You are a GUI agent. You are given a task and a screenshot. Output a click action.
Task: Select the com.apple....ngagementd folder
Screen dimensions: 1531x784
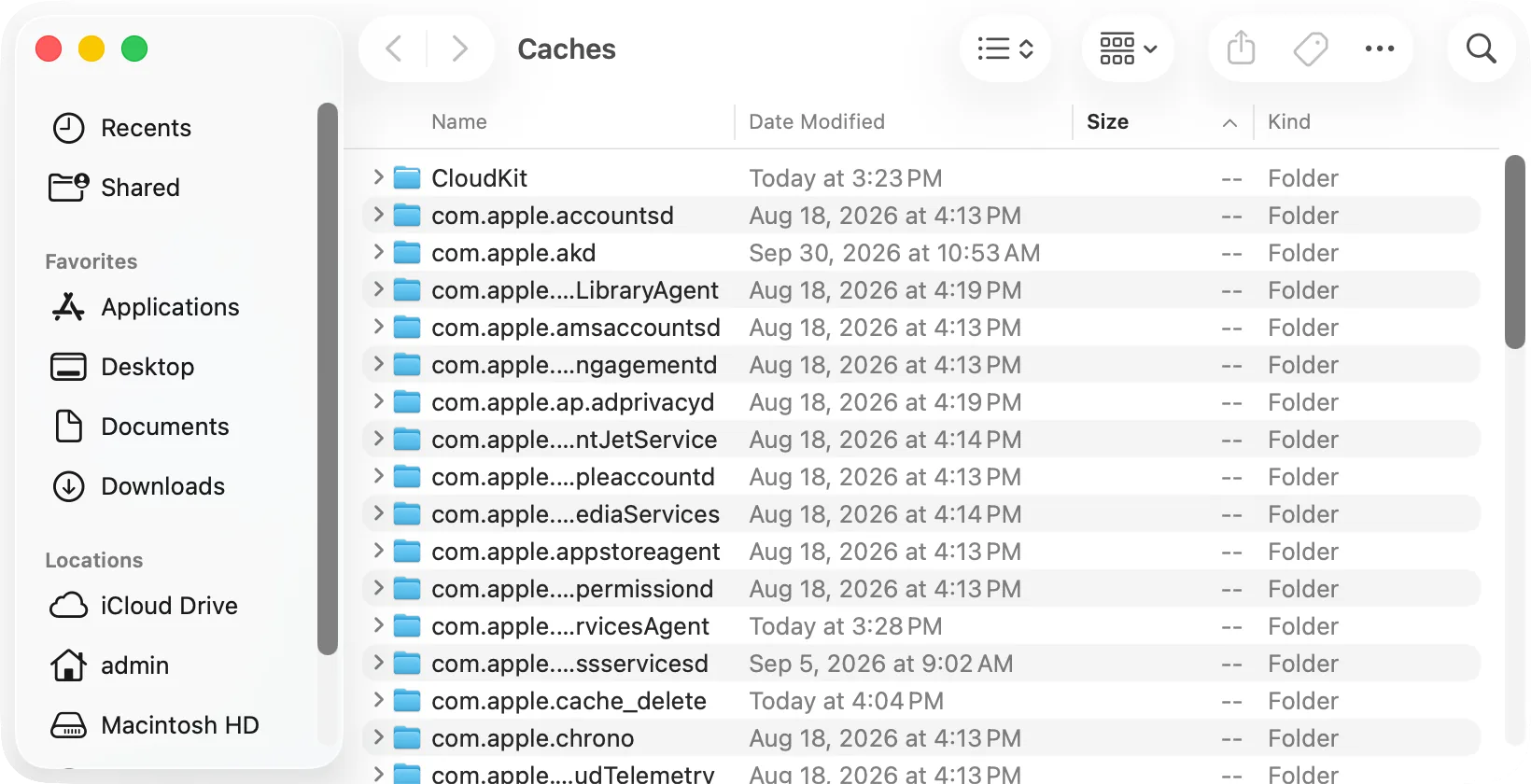[x=920, y=365]
